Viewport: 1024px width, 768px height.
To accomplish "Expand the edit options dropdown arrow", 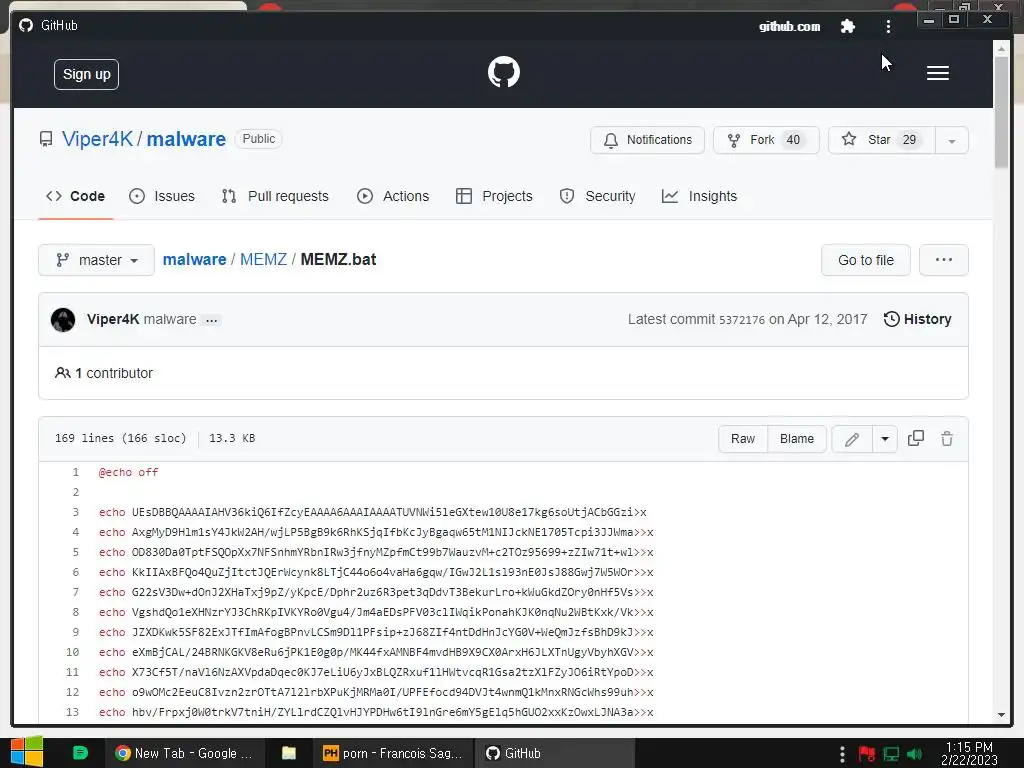I will coord(885,439).
